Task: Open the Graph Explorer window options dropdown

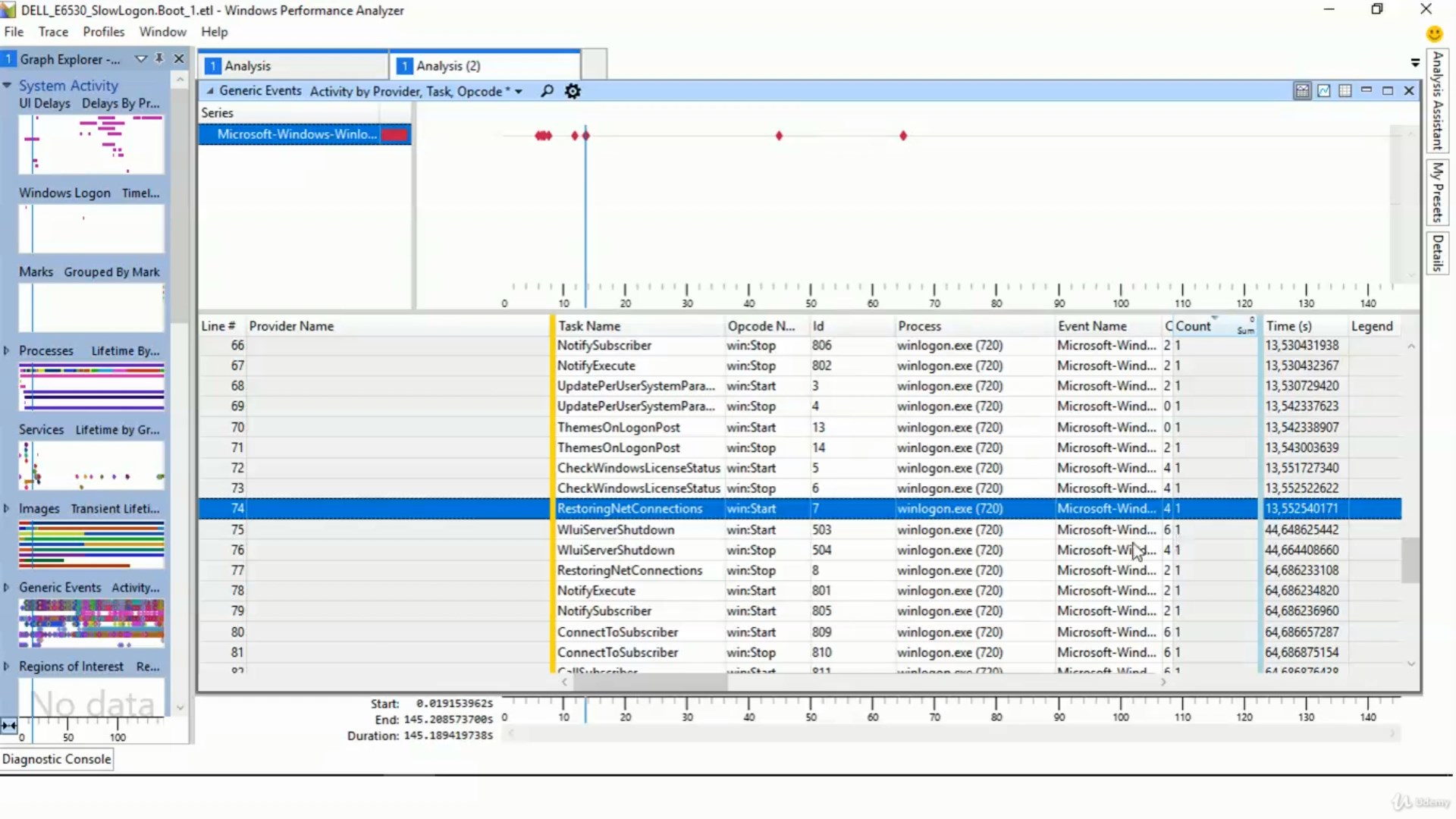Action: [x=140, y=58]
